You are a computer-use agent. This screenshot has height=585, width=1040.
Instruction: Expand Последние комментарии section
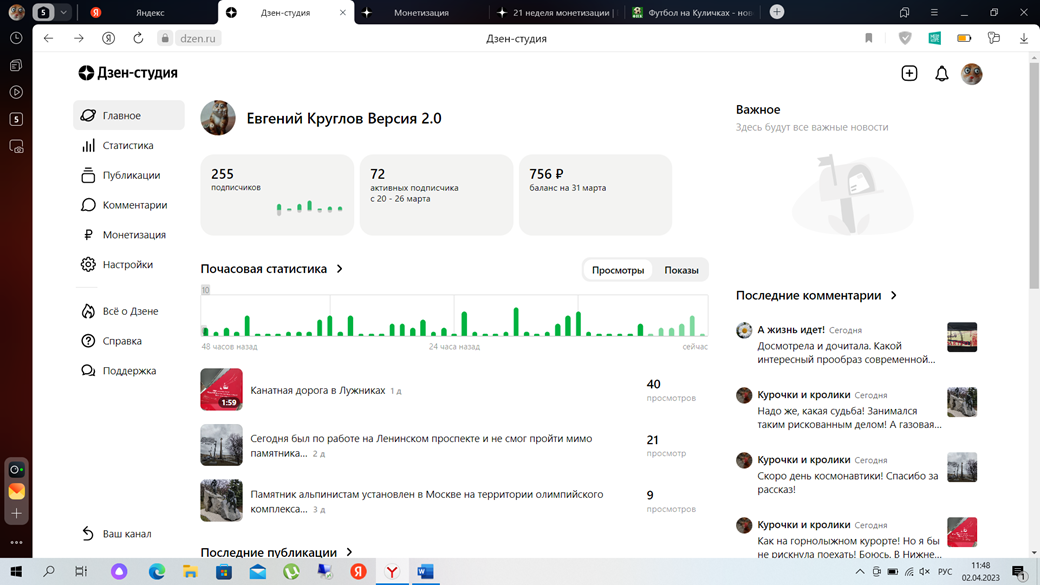pyautogui.click(x=816, y=295)
